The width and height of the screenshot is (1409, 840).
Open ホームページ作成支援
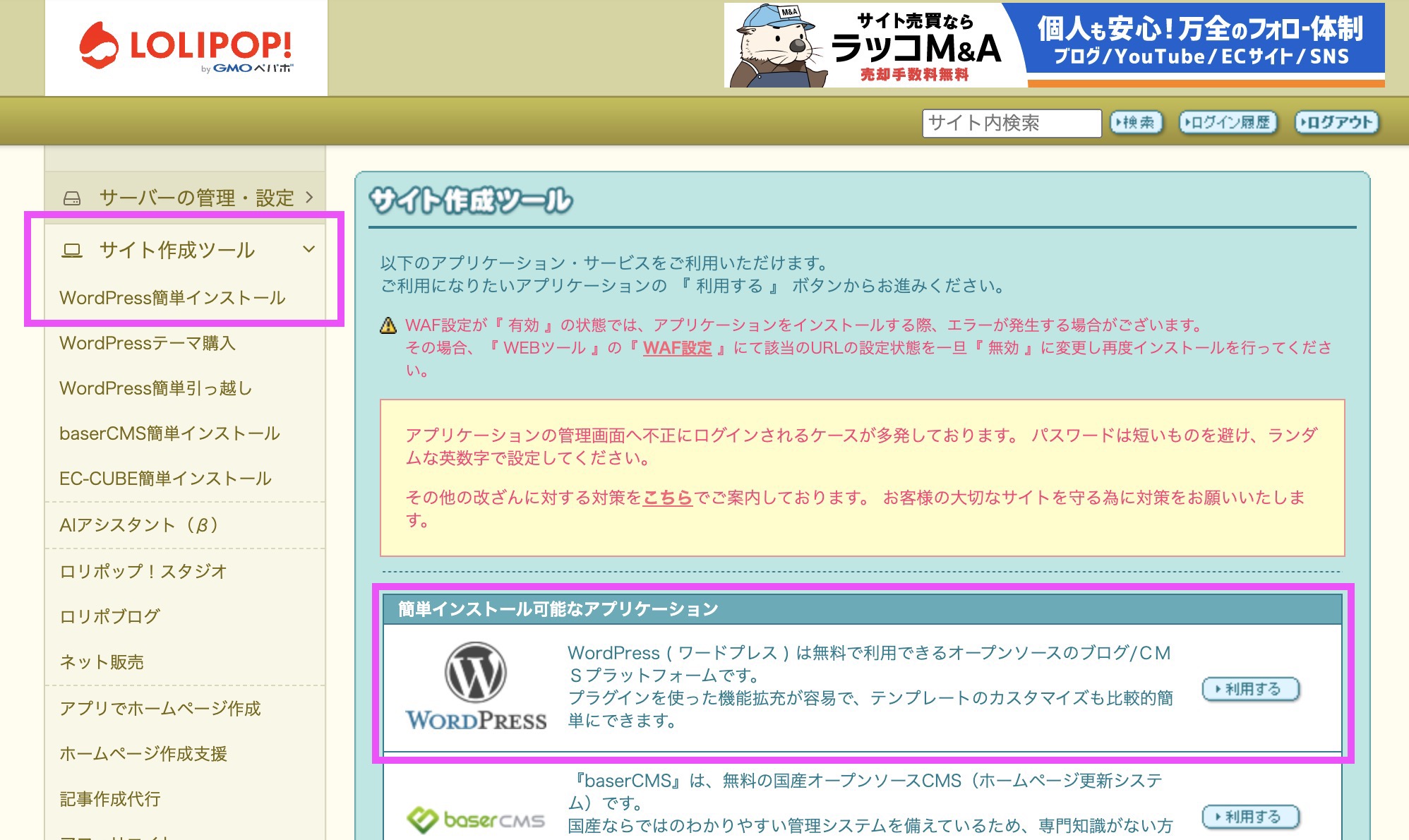click(x=143, y=754)
